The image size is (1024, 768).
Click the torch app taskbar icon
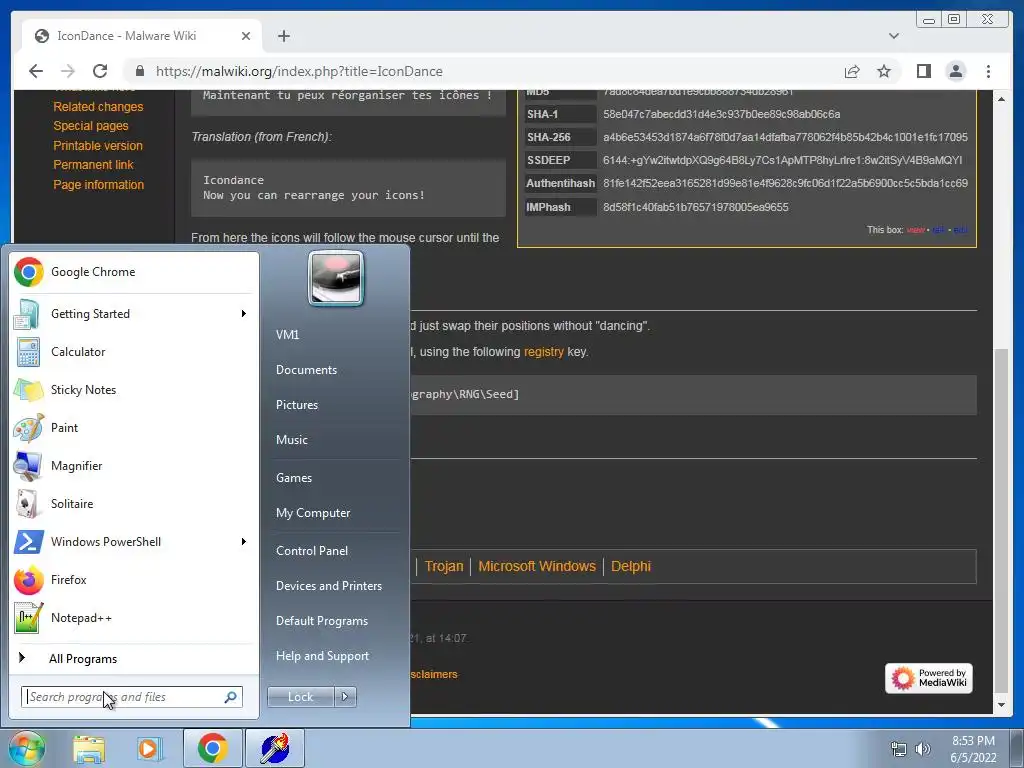[x=274, y=748]
